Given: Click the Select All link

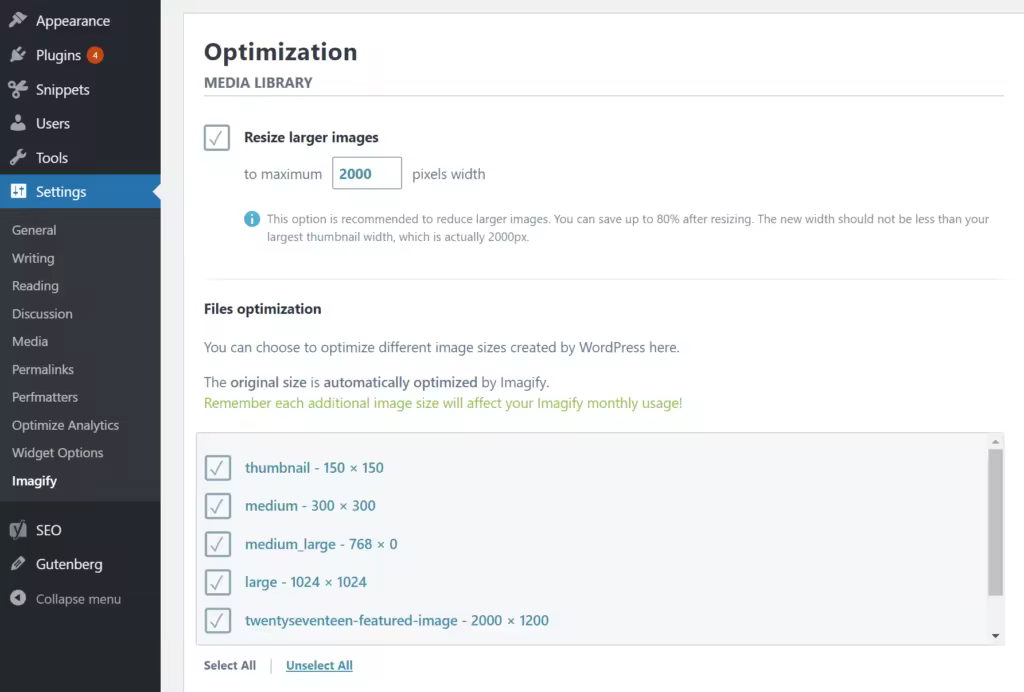Looking at the screenshot, I should click(230, 665).
